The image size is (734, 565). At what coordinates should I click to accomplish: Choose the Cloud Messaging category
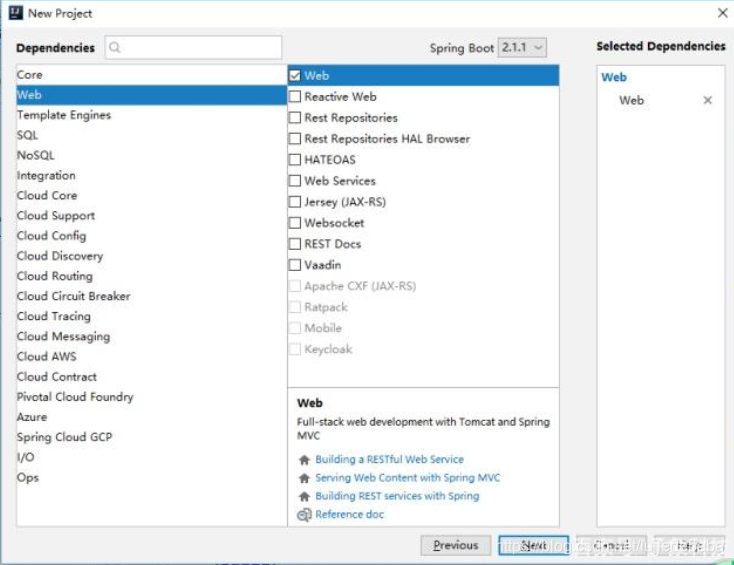[152, 337]
